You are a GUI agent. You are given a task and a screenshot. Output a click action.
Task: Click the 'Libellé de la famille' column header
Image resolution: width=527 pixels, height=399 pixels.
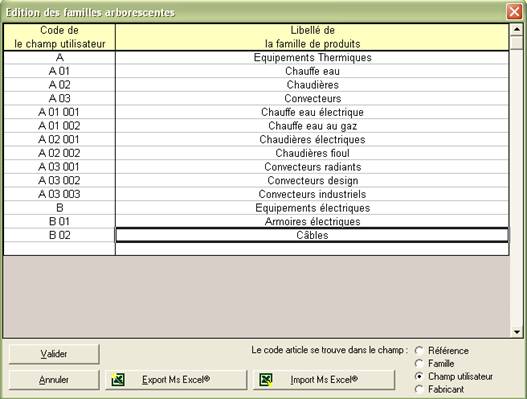(312, 37)
